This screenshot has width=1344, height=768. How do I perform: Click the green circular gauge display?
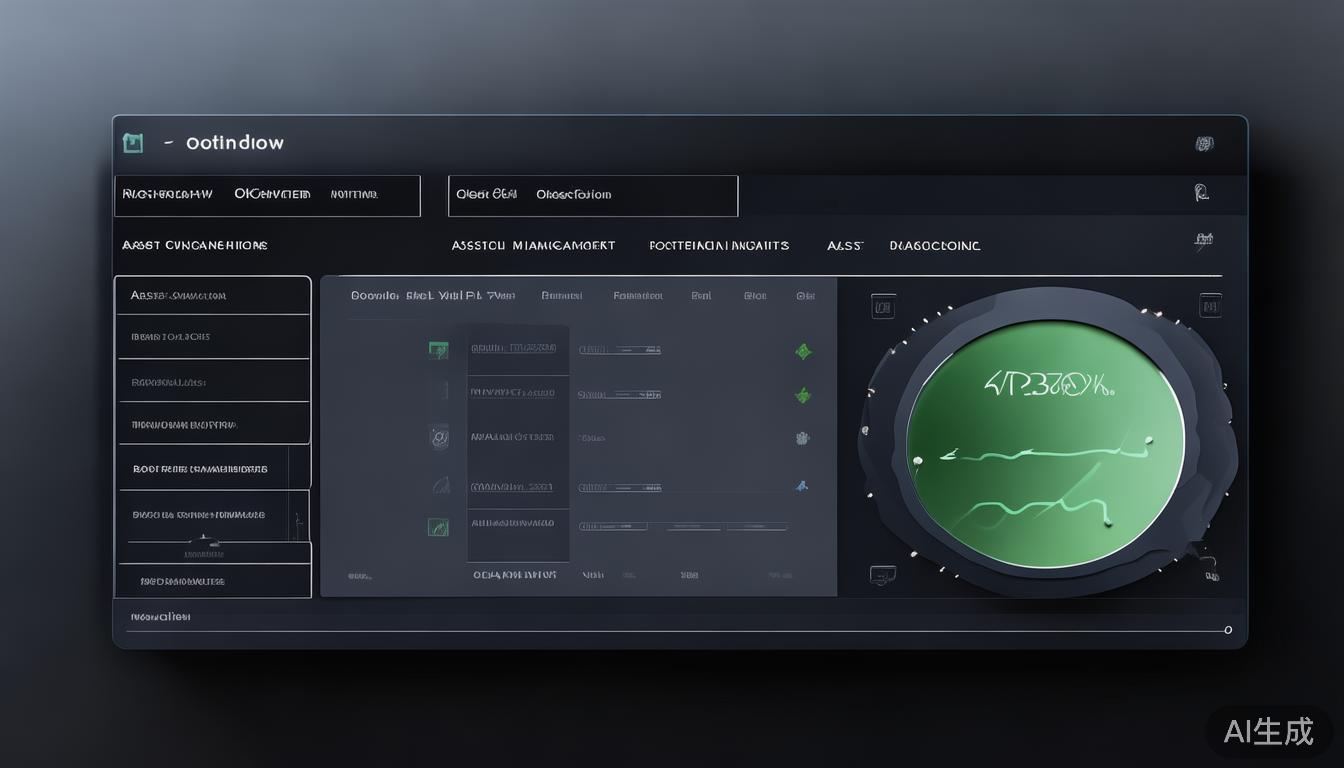pos(1045,443)
